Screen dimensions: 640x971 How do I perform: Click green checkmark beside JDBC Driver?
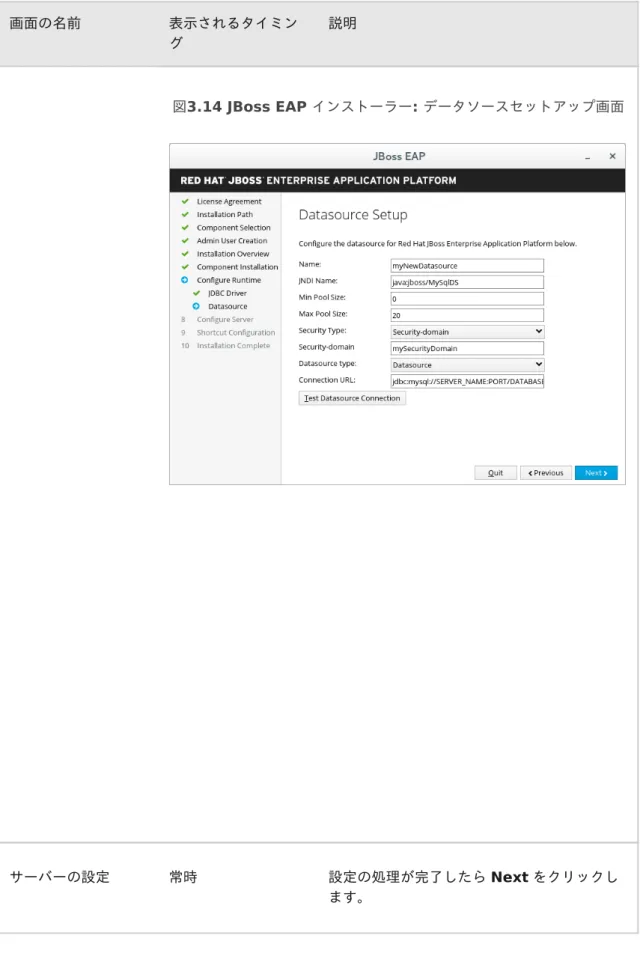pos(196,293)
